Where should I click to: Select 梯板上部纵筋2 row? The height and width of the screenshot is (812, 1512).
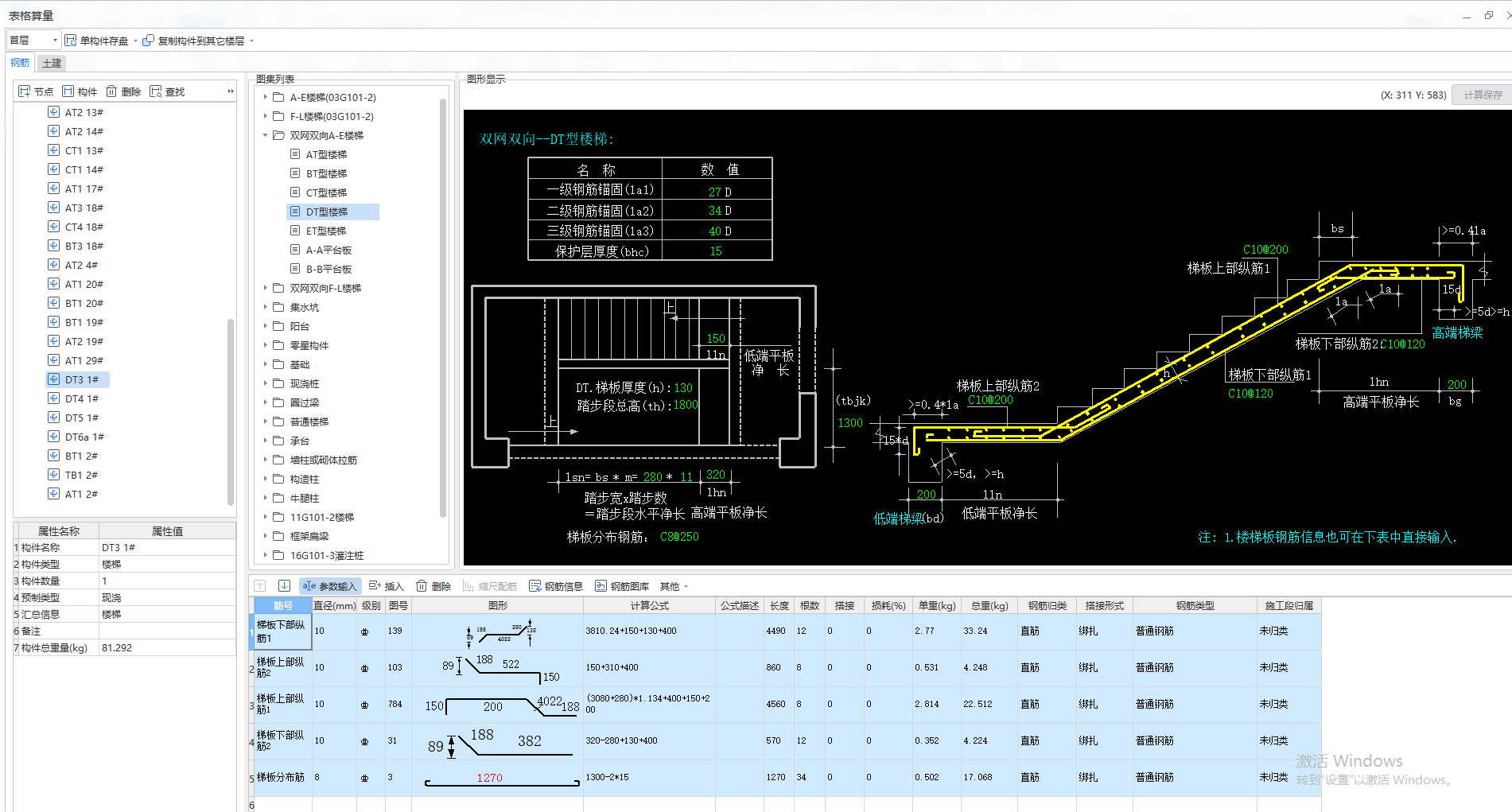click(x=785, y=668)
